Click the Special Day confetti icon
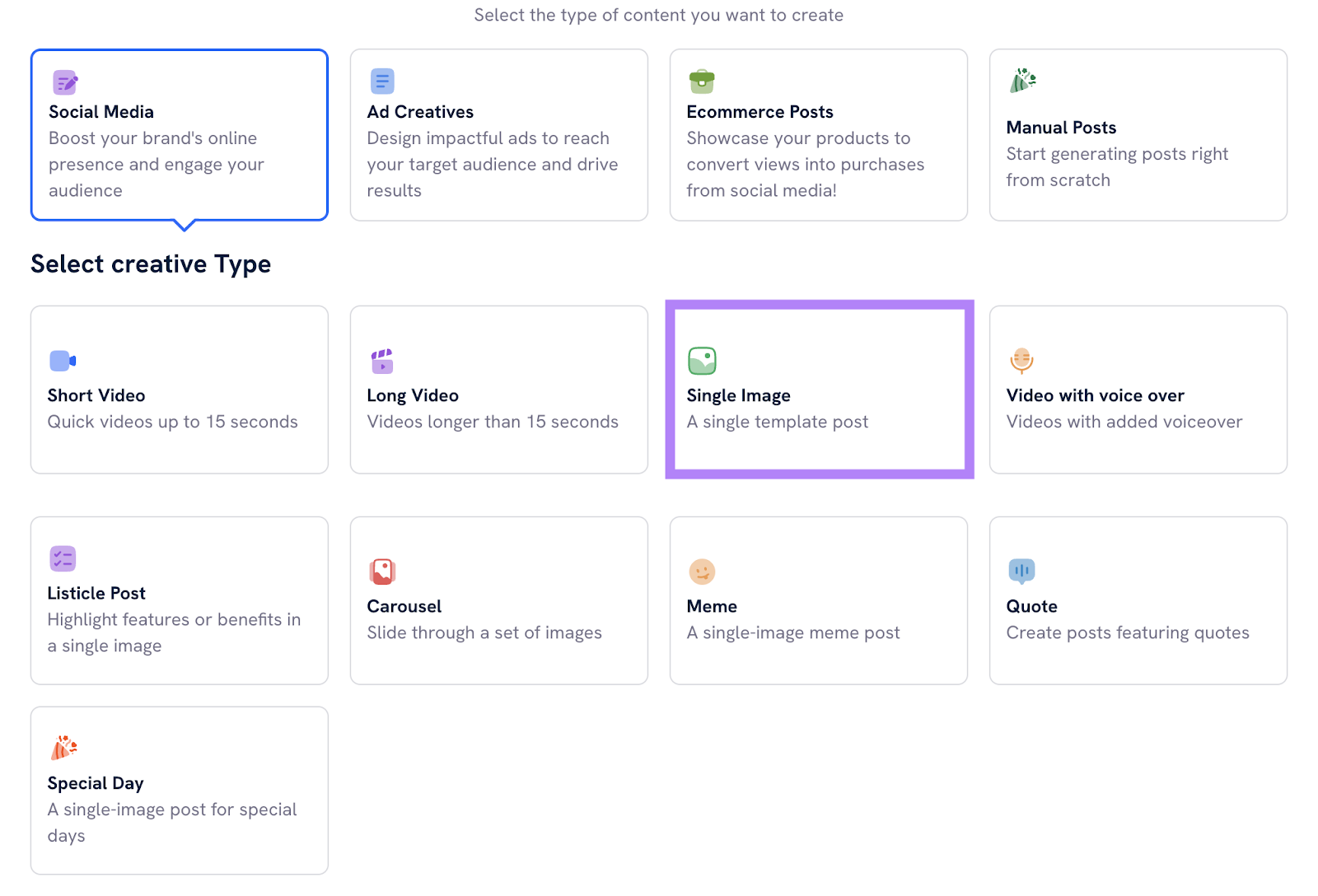 click(x=63, y=748)
